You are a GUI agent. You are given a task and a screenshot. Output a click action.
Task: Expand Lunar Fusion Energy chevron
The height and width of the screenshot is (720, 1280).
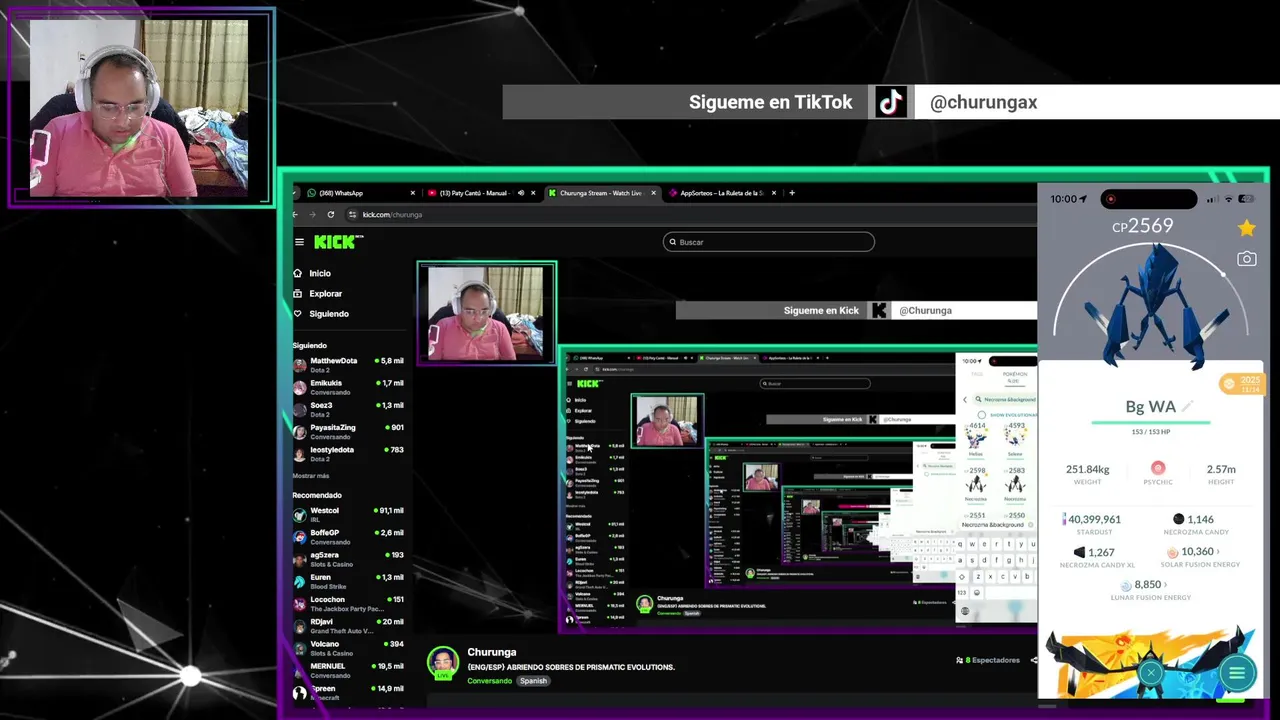(1166, 585)
